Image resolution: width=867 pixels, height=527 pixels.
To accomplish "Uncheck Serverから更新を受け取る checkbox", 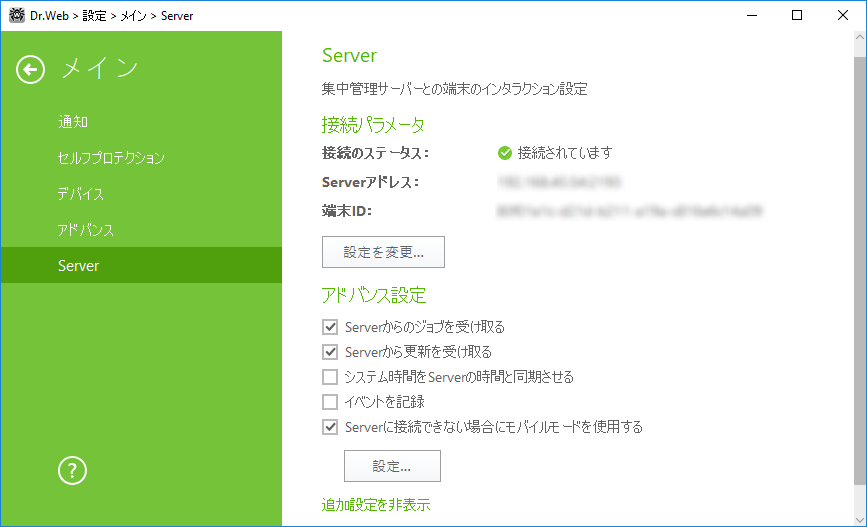I will (x=330, y=352).
